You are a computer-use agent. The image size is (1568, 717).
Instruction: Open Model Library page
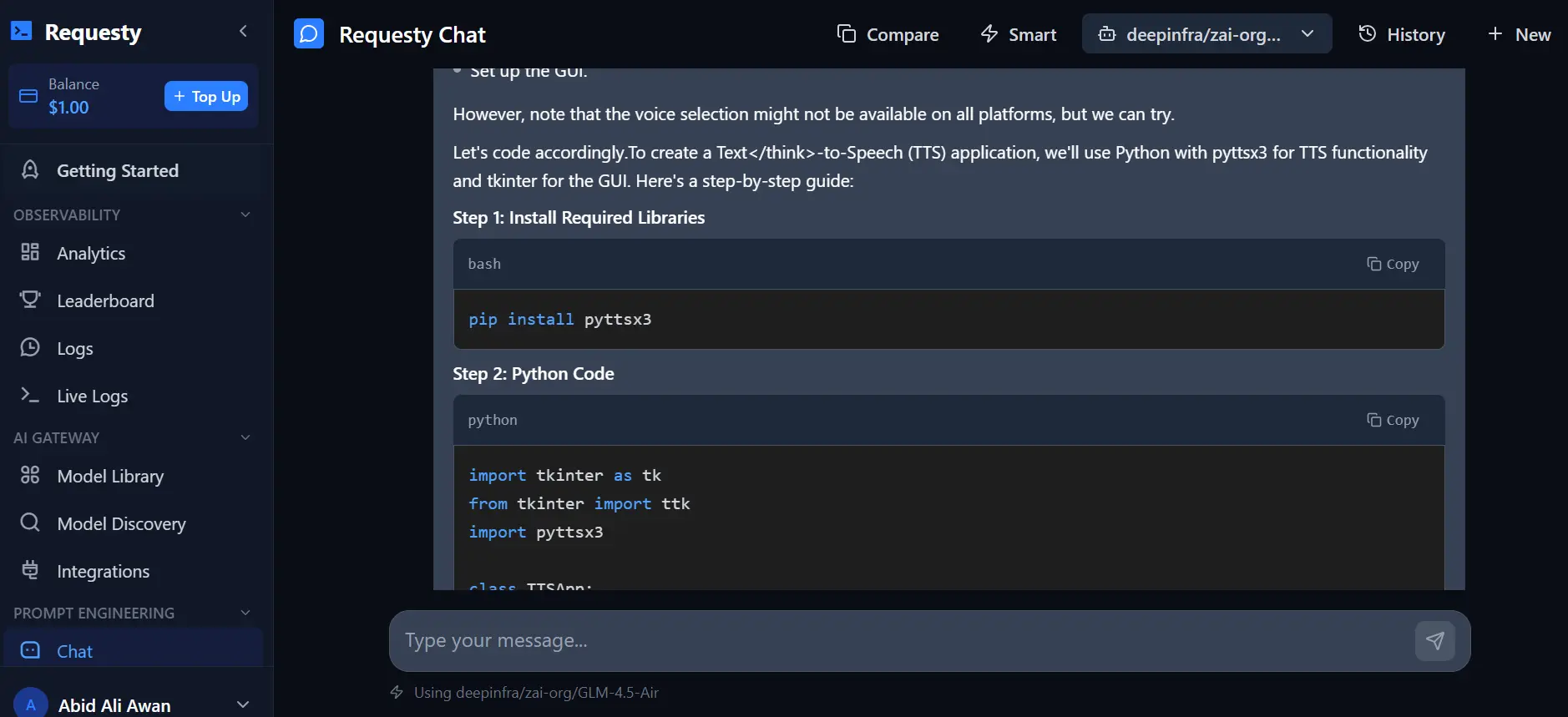pos(110,476)
